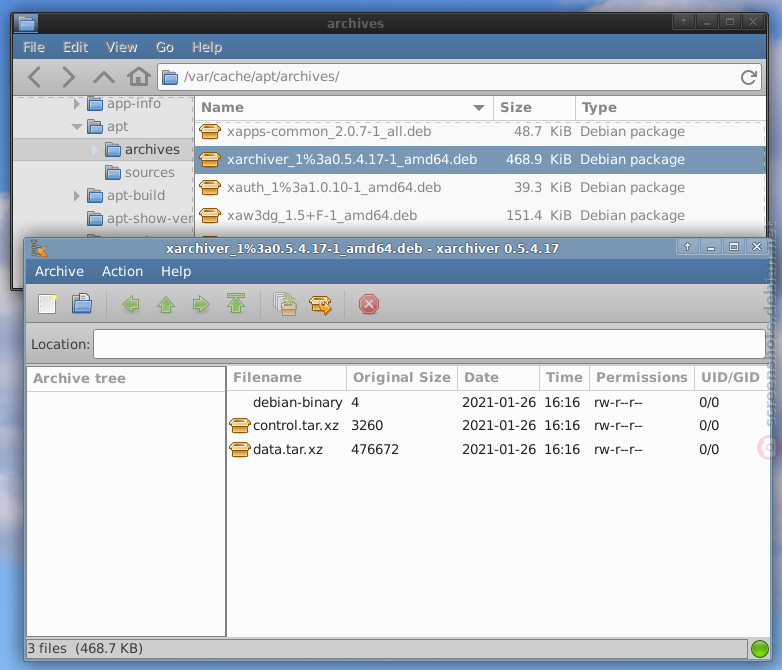This screenshot has height=670, width=782.
Task: Go forward with green right arrow
Action: coord(201,304)
